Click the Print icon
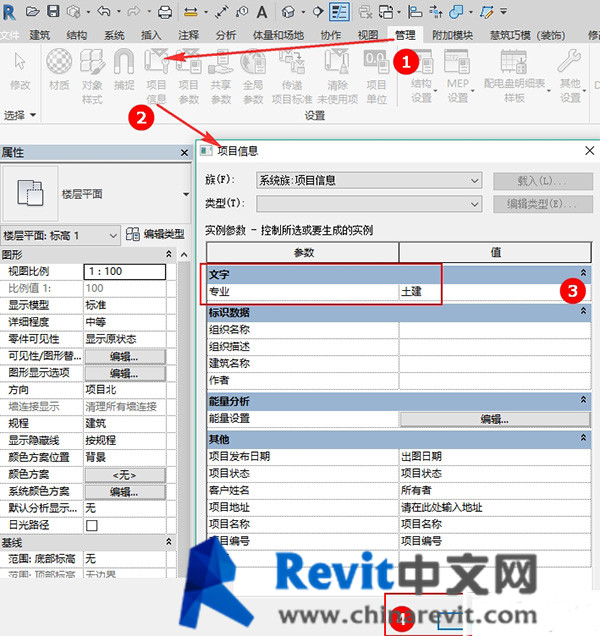The height and width of the screenshot is (636, 600). 165,12
